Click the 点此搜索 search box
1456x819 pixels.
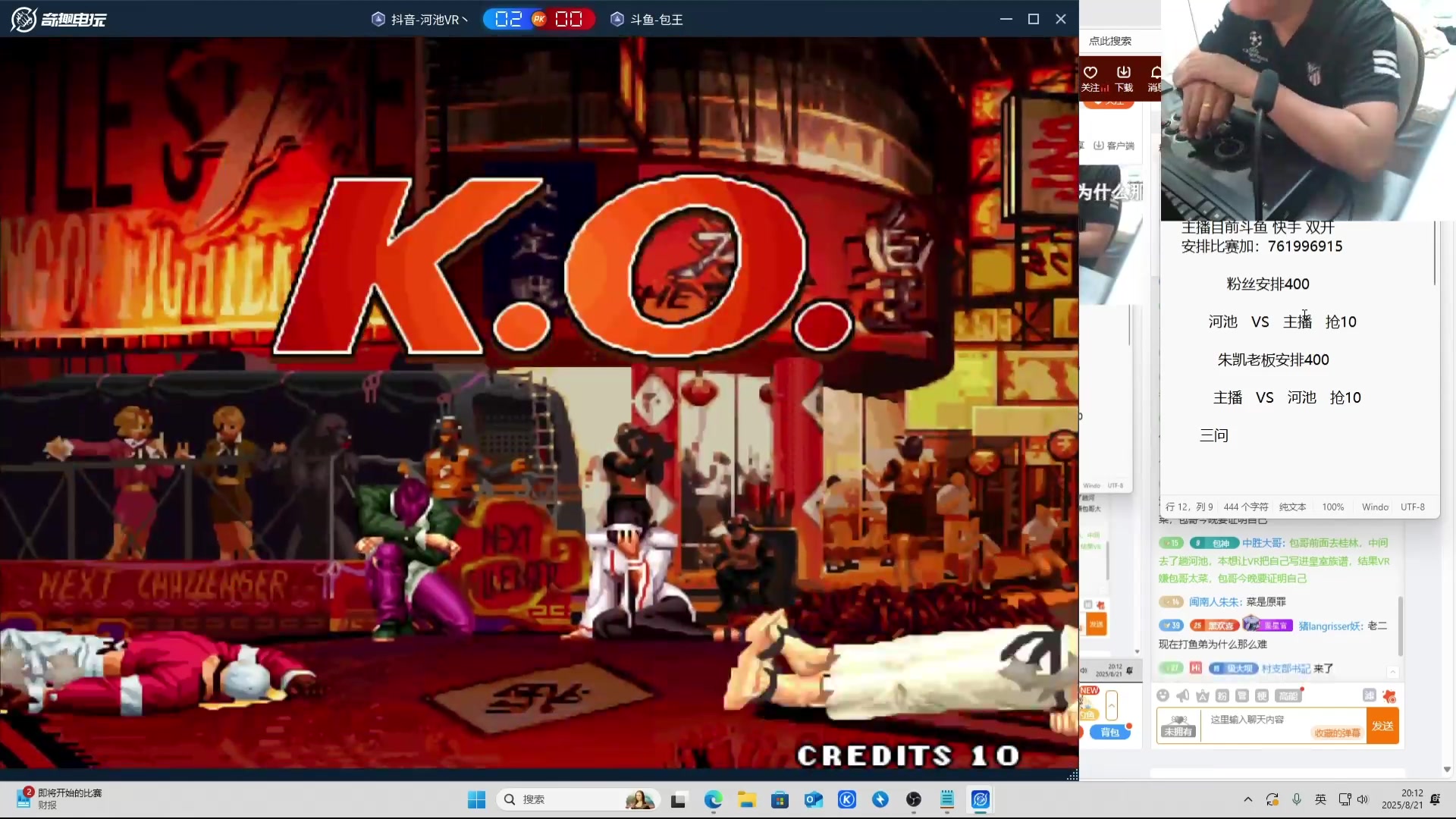(1120, 41)
